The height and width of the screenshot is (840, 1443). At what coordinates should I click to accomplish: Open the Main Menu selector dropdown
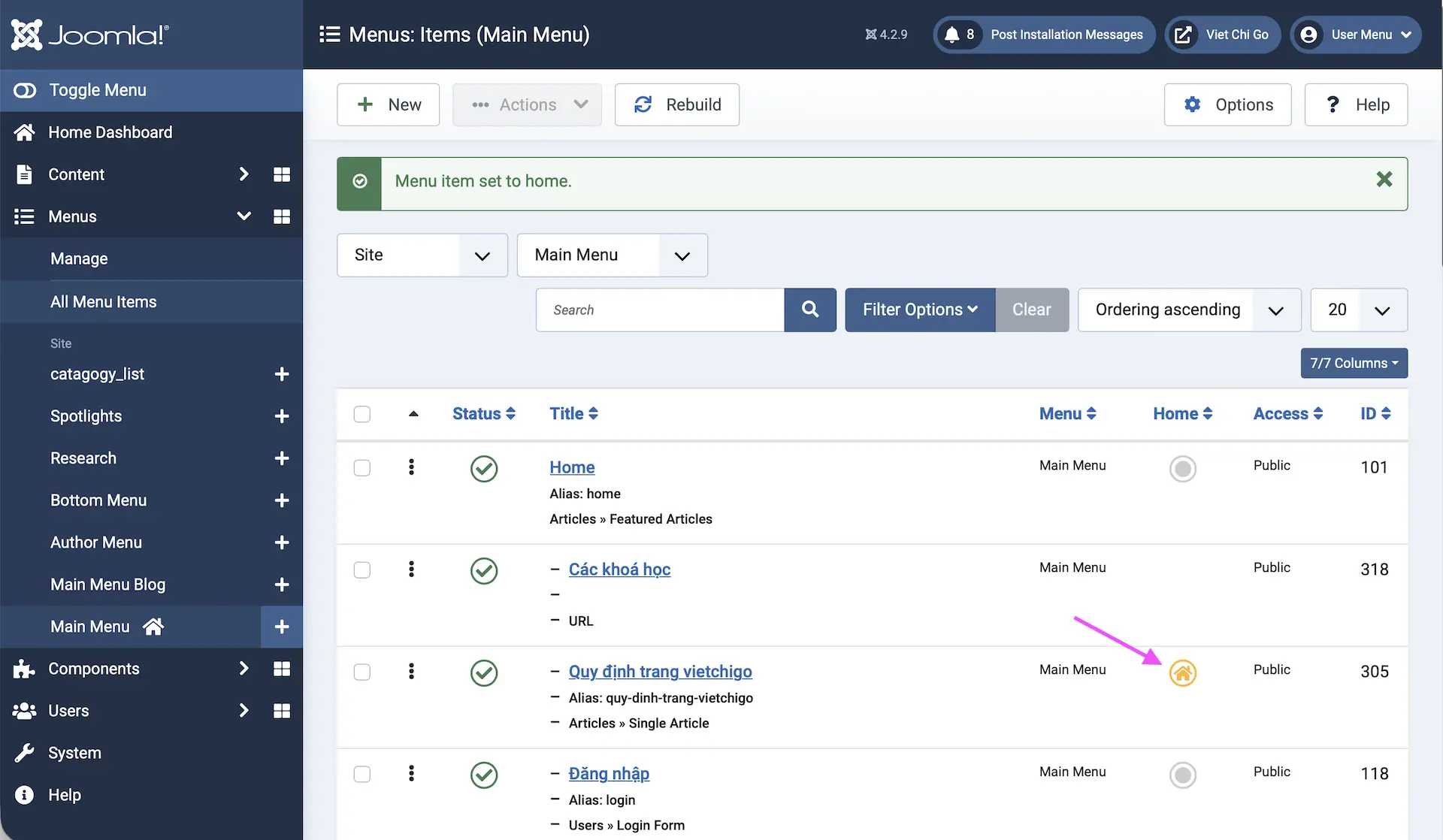coord(612,255)
